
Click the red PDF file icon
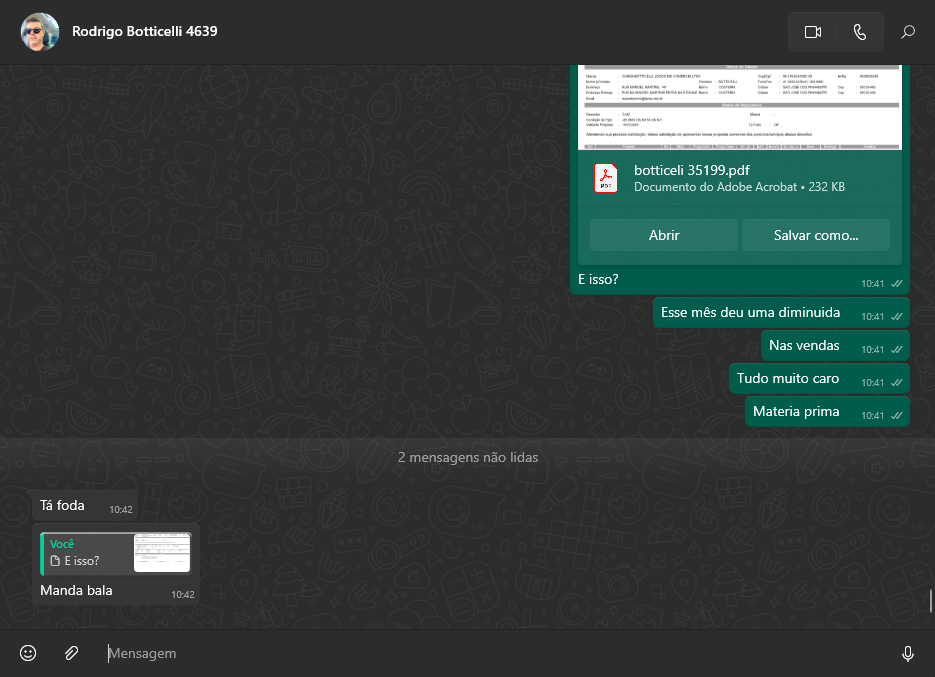[x=606, y=178]
